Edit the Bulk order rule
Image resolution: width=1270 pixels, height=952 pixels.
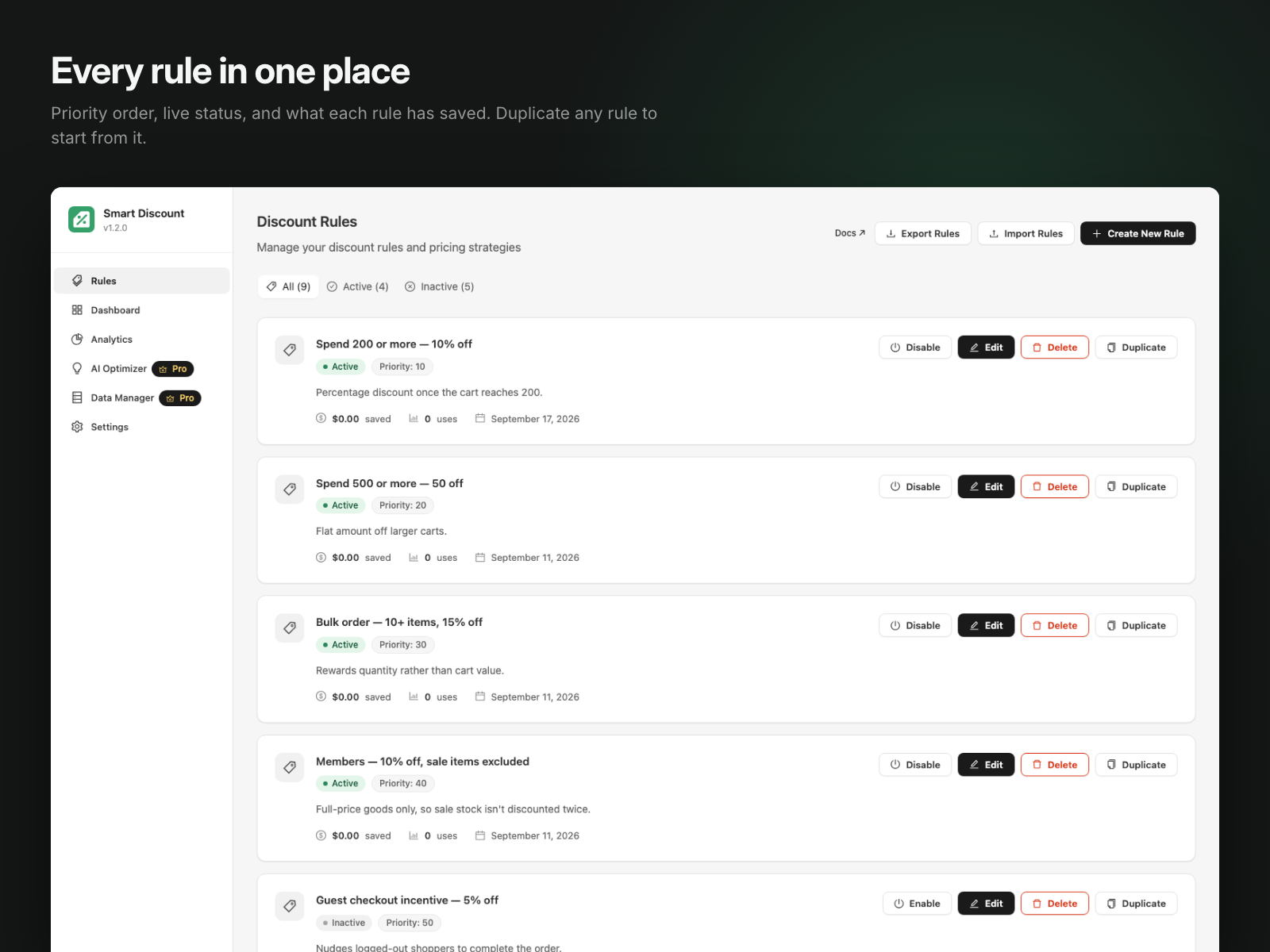(x=986, y=625)
